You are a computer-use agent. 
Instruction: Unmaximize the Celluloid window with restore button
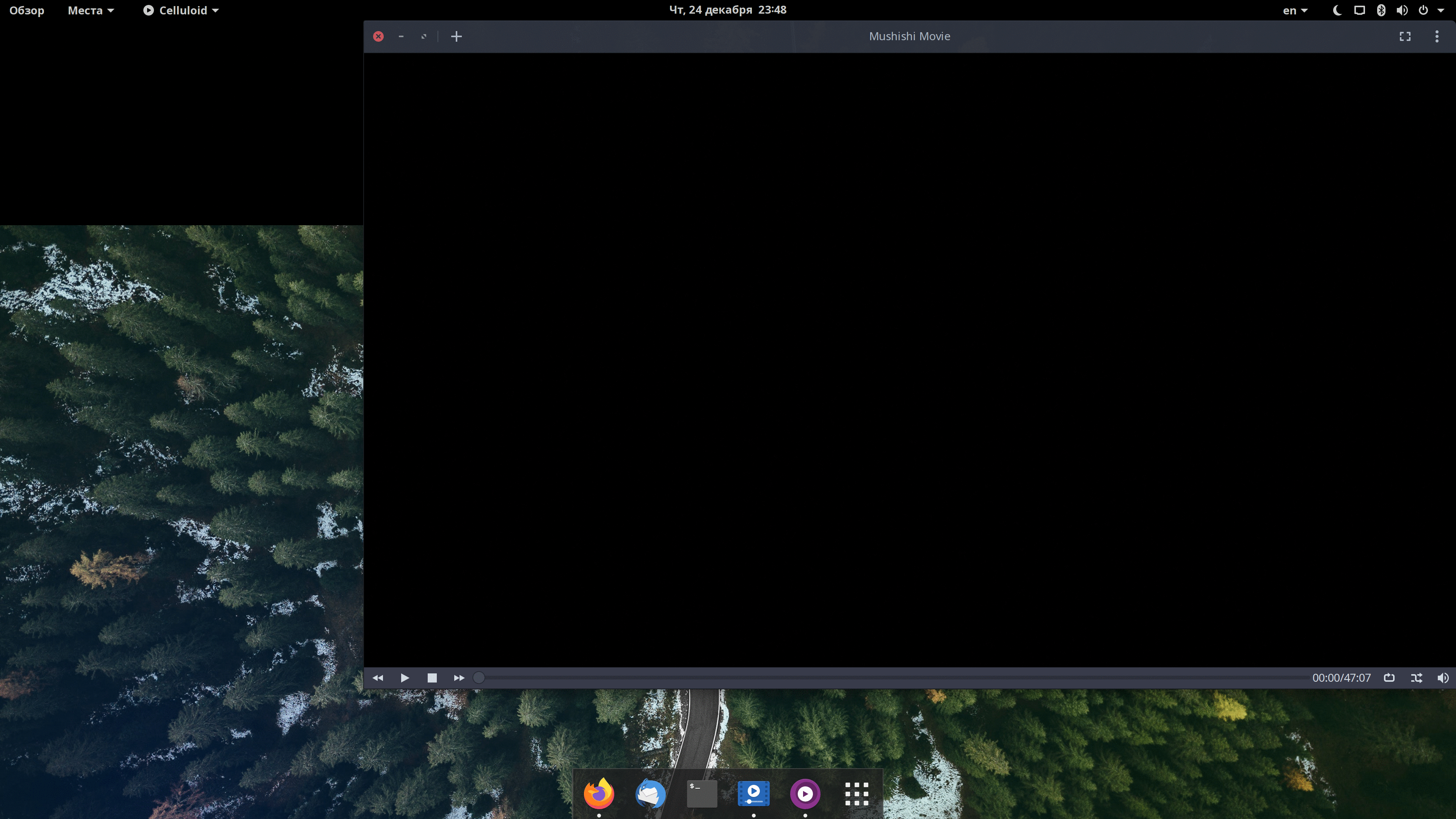pyautogui.click(x=424, y=36)
